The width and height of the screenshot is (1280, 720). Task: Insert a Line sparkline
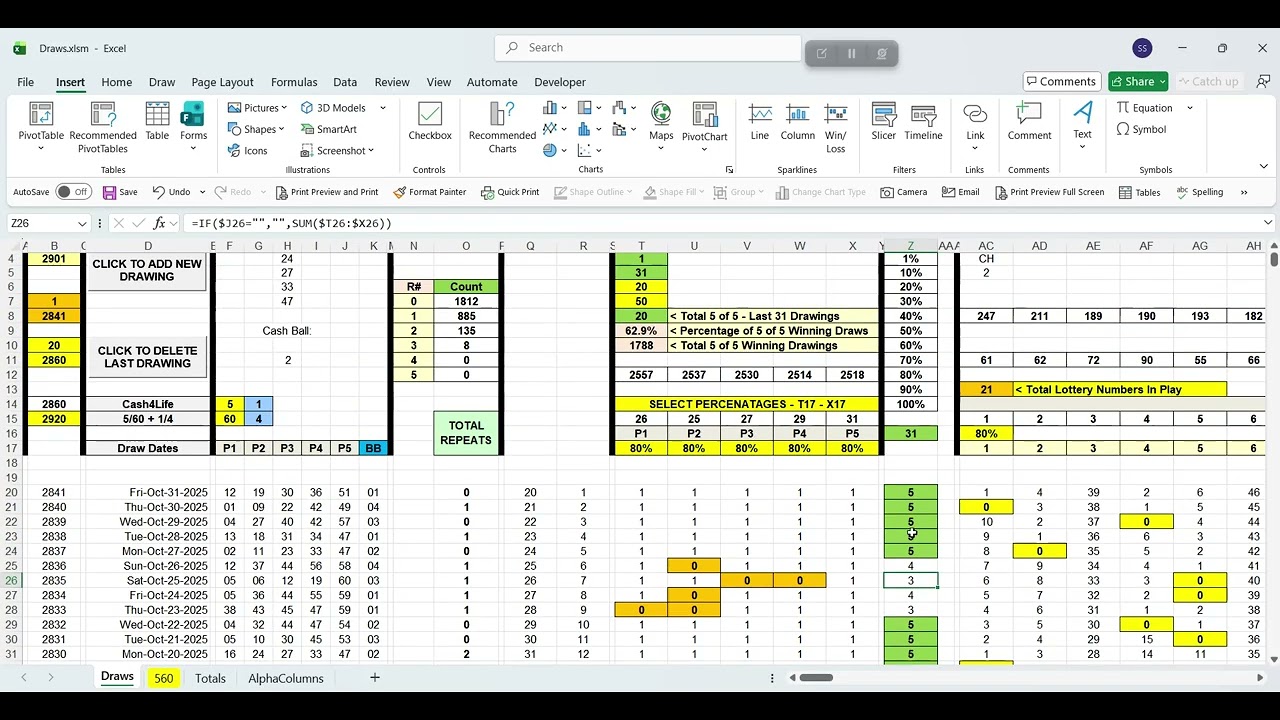click(760, 122)
